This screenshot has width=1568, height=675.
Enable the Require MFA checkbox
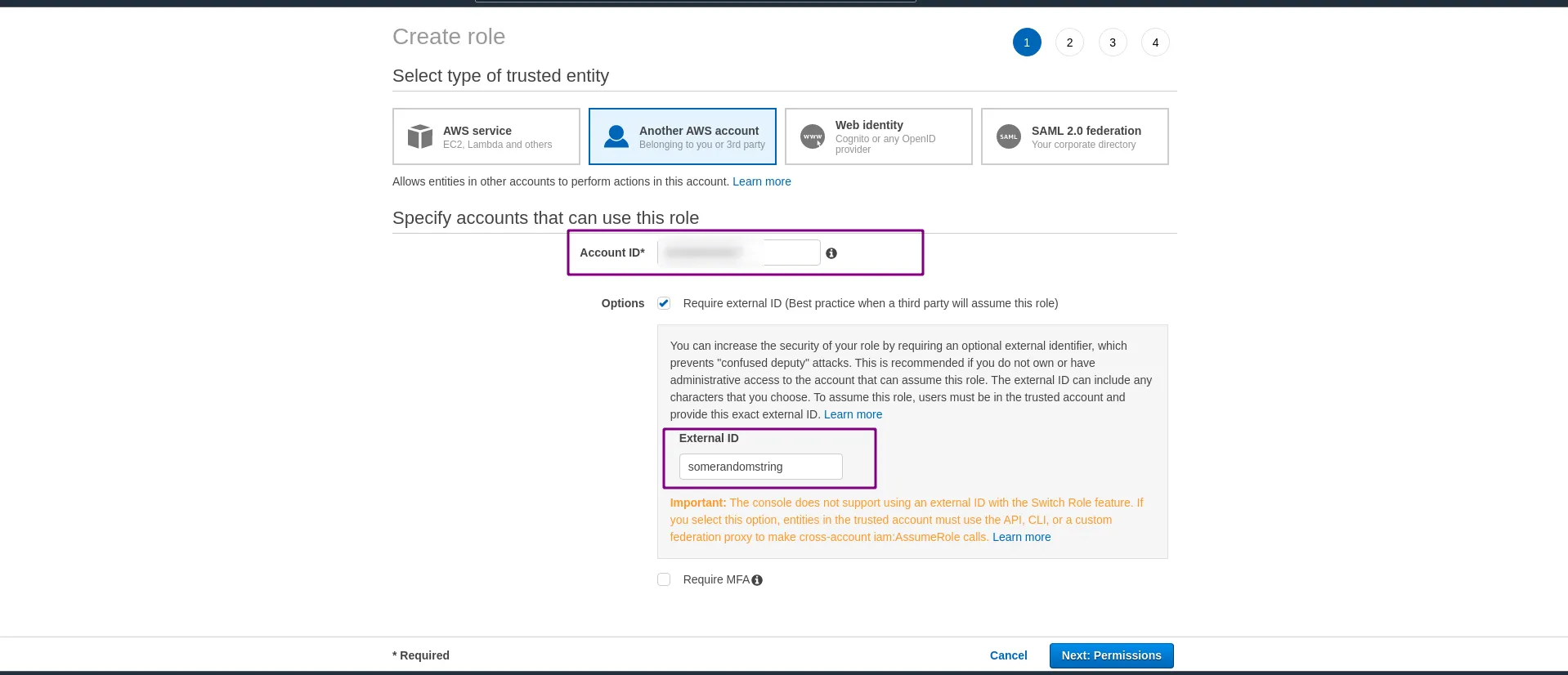point(664,579)
